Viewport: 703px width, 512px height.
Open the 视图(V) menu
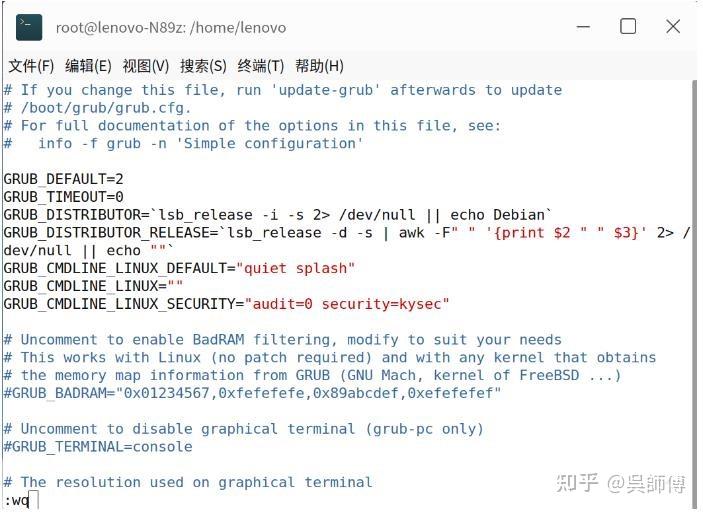point(146,66)
